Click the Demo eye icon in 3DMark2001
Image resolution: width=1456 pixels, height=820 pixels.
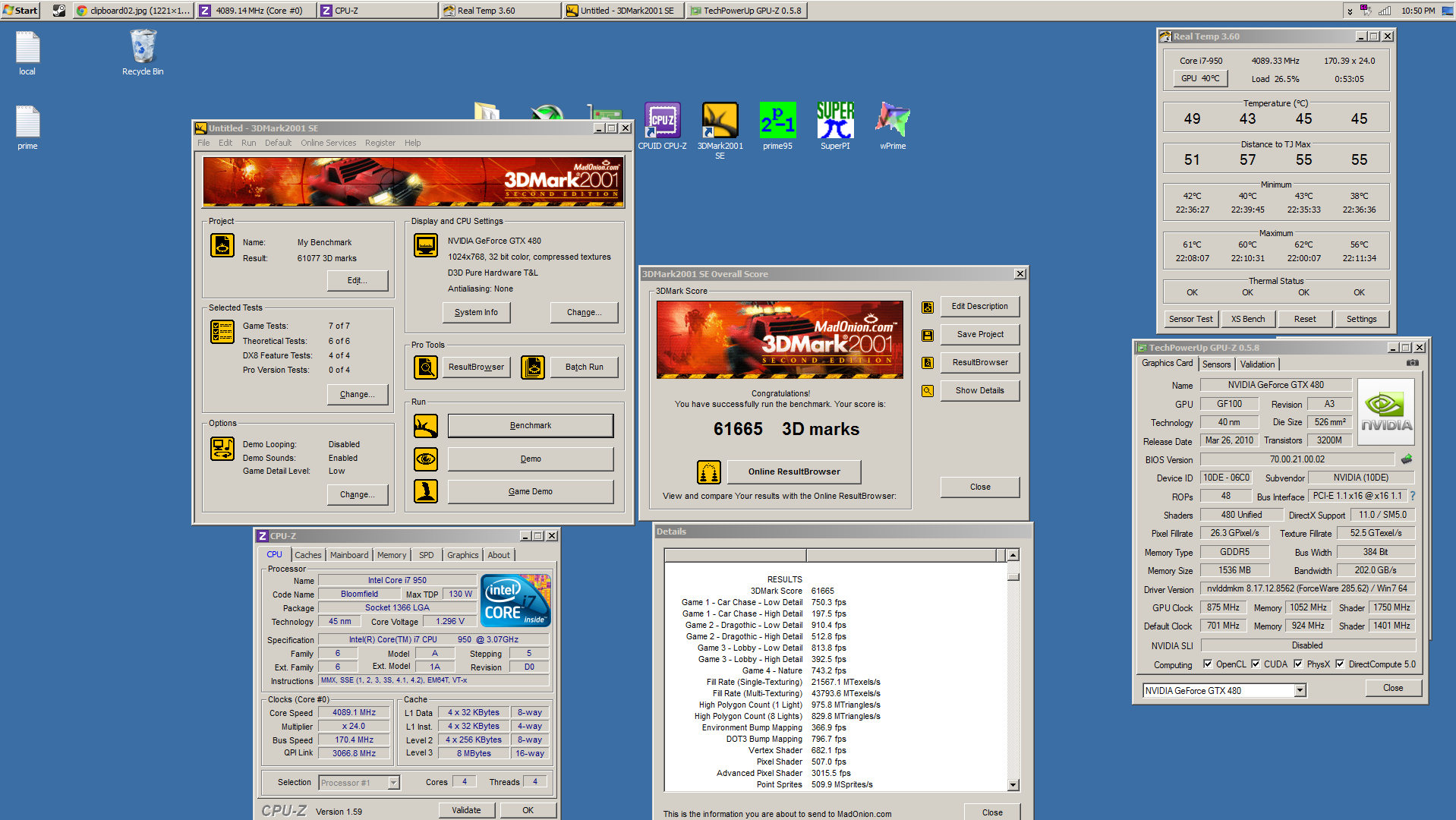point(426,459)
